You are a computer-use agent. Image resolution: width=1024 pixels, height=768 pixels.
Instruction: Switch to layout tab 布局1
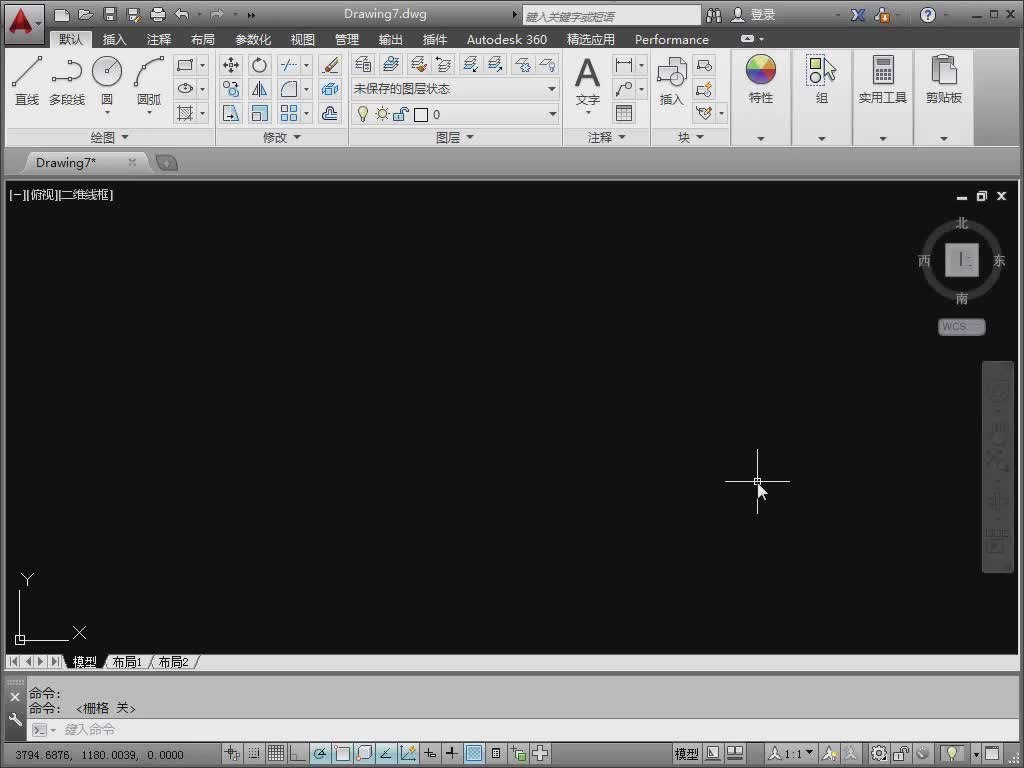click(127, 662)
